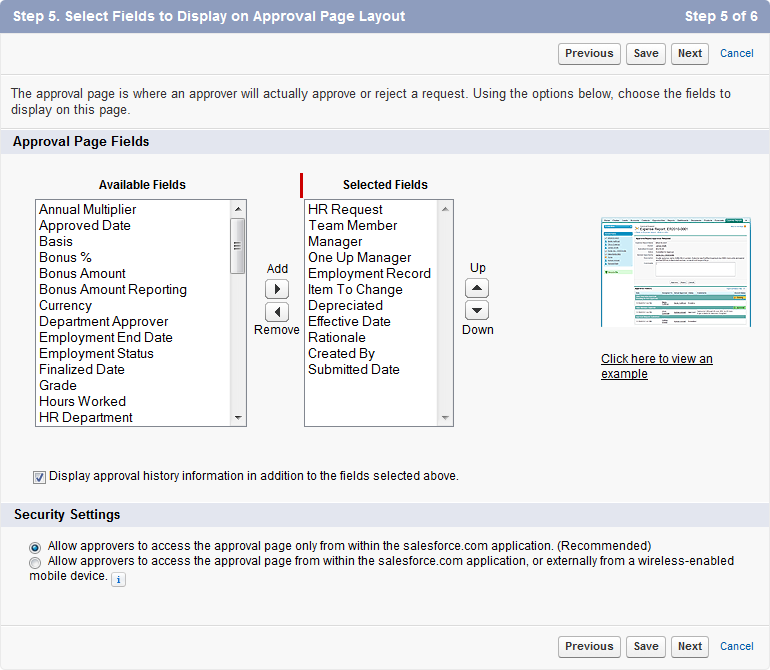Select salesforce.com application only radio option
The image size is (770, 670).
pyautogui.click(x=36, y=547)
